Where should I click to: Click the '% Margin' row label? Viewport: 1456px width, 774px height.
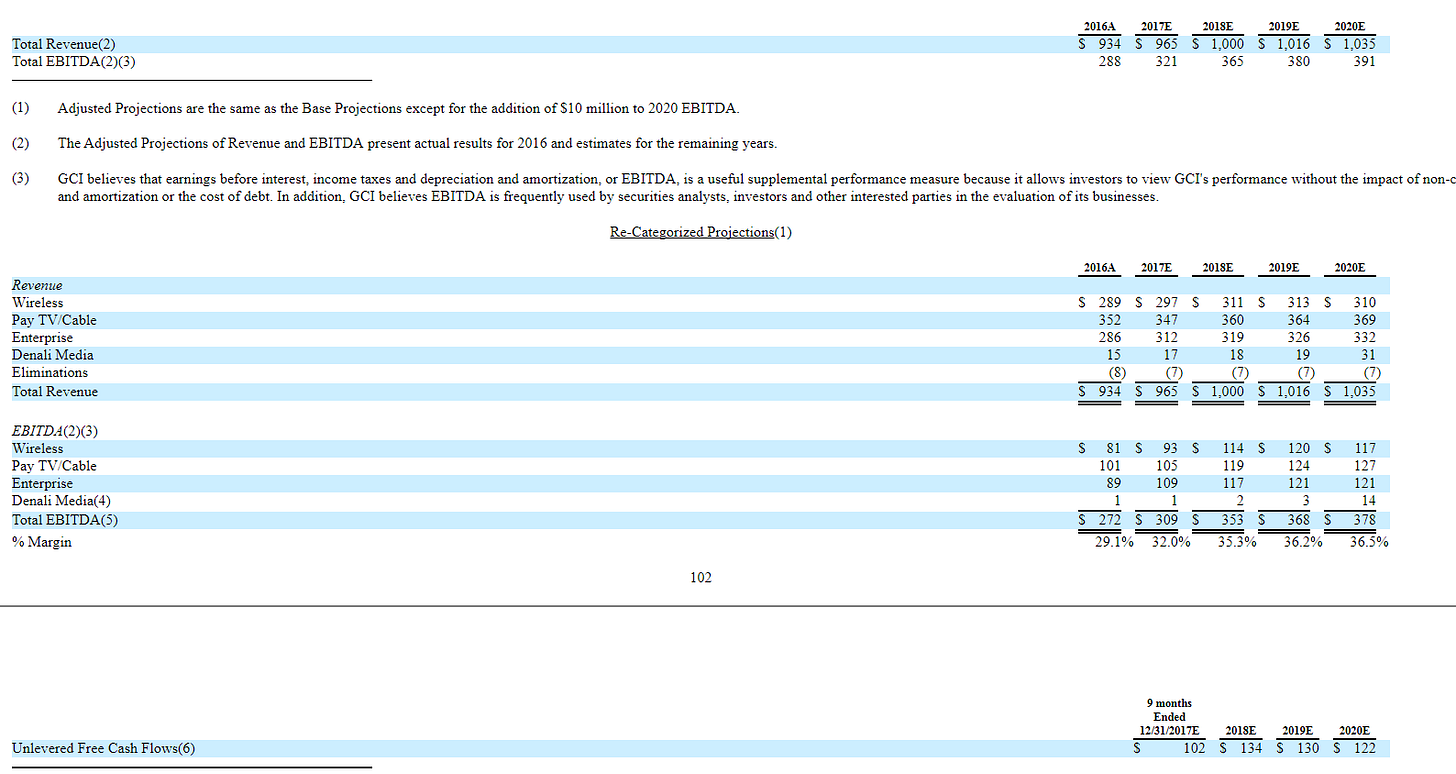point(42,542)
